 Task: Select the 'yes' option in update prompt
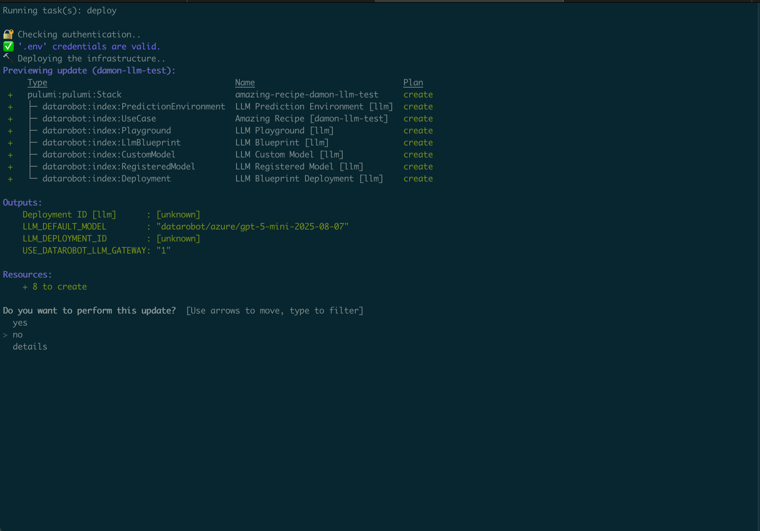coord(20,323)
